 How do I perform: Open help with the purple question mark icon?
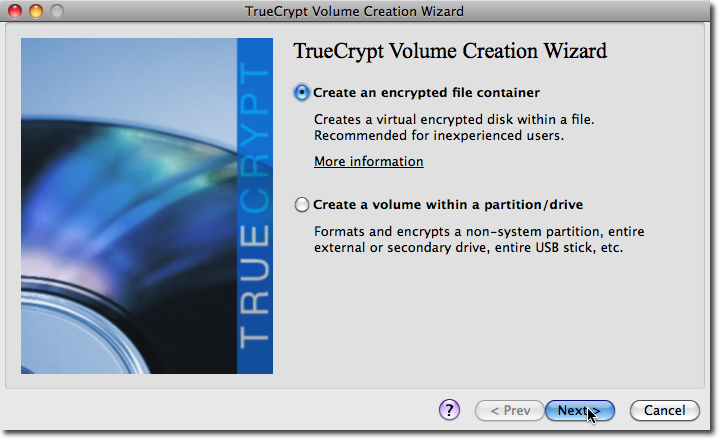point(449,410)
